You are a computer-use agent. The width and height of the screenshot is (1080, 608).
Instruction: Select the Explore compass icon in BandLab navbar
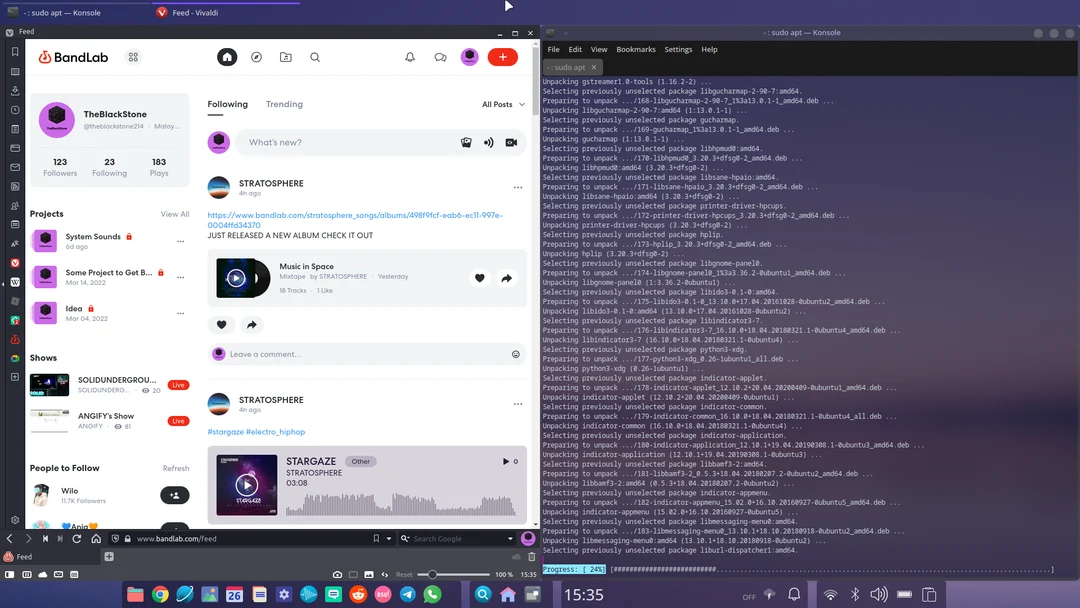point(257,57)
